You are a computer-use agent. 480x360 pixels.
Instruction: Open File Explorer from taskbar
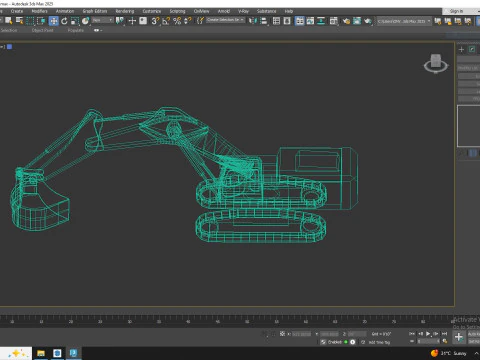point(41,353)
